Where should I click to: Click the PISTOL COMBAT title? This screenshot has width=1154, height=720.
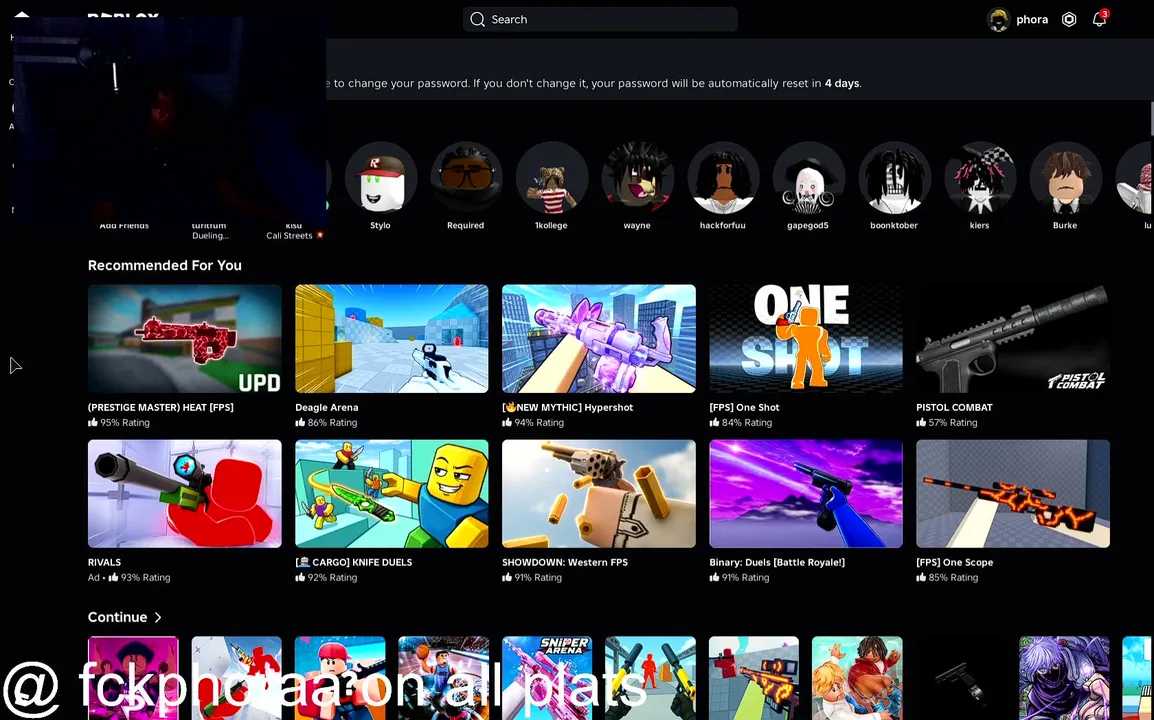pyautogui.click(x=954, y=407)
